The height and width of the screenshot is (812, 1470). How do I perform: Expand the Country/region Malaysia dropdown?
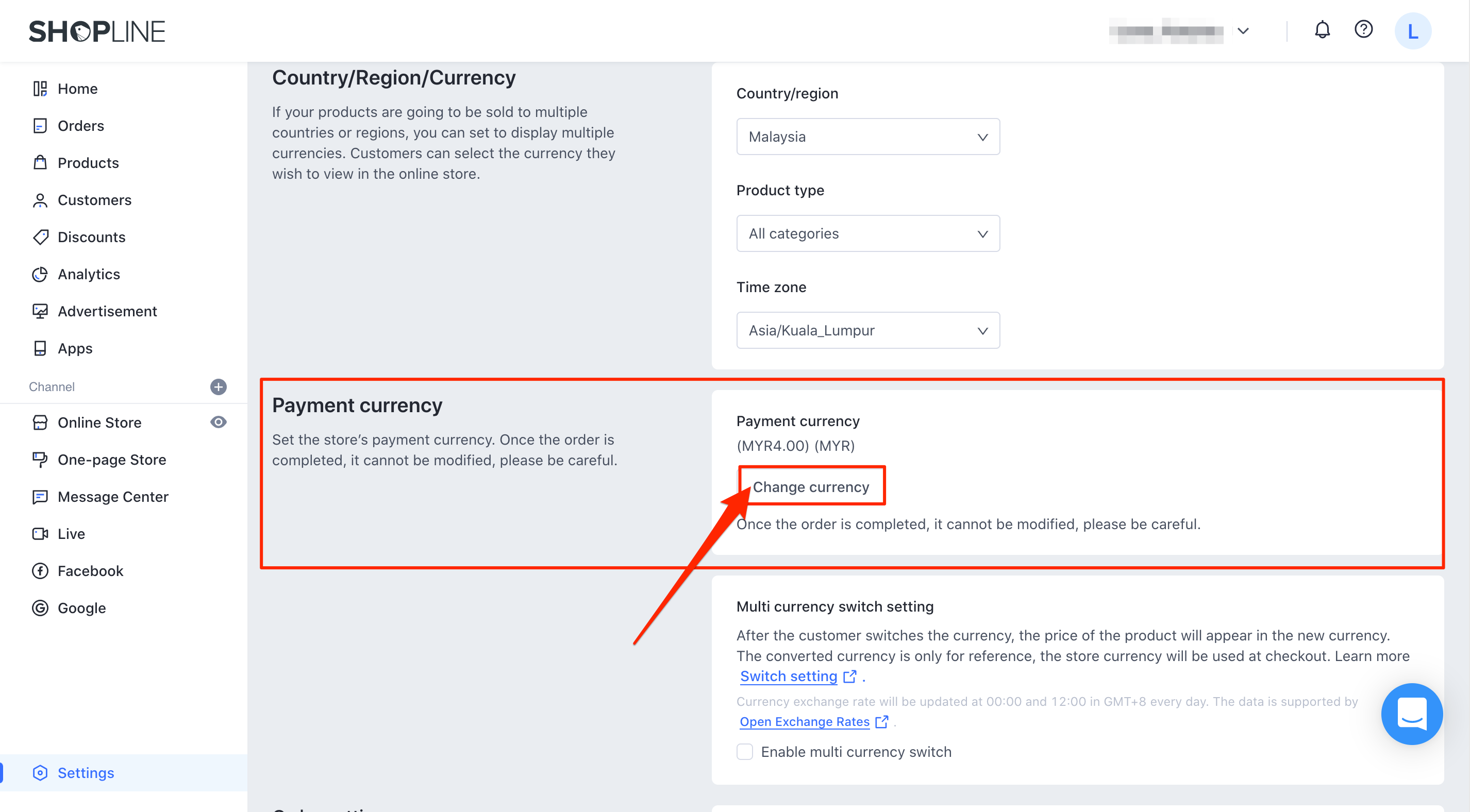coord(867,137)
